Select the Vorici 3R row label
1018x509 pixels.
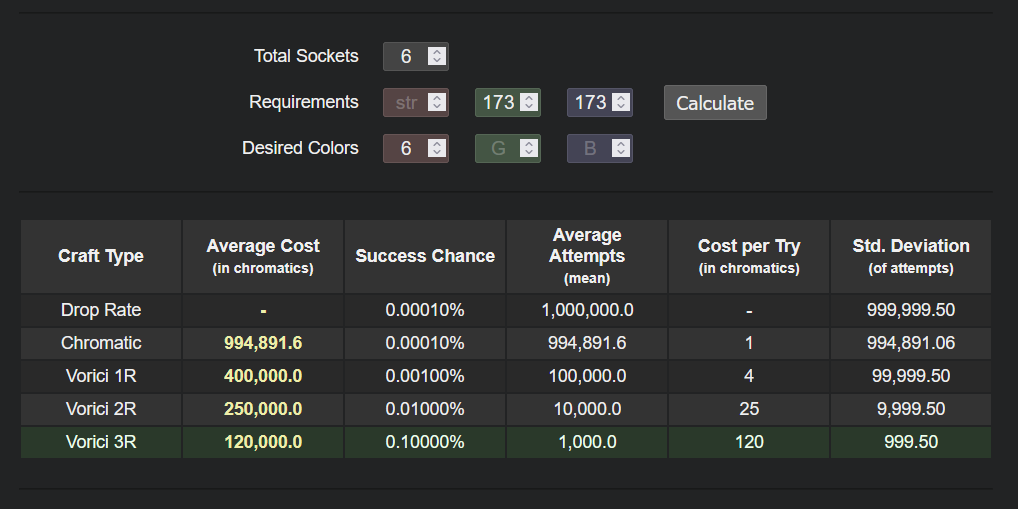[x=101, y=443]
